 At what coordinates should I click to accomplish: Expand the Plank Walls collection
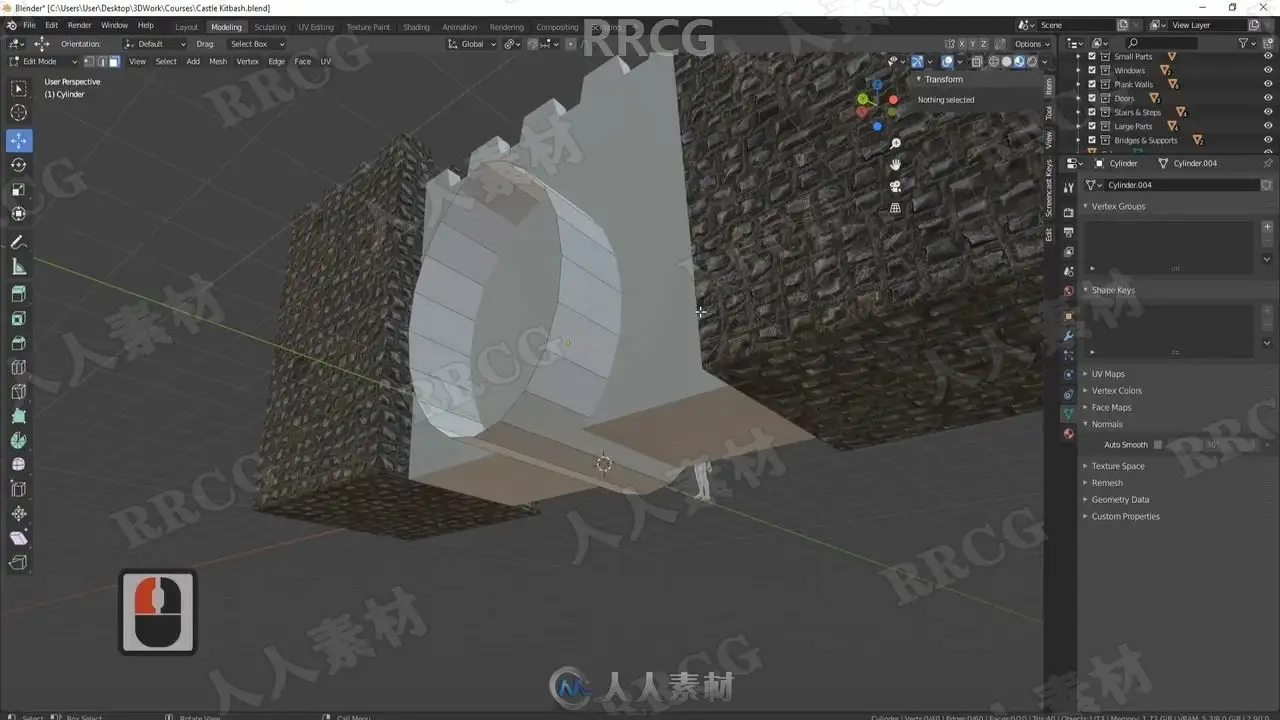pyautogui.click(x=1078, y=84)
